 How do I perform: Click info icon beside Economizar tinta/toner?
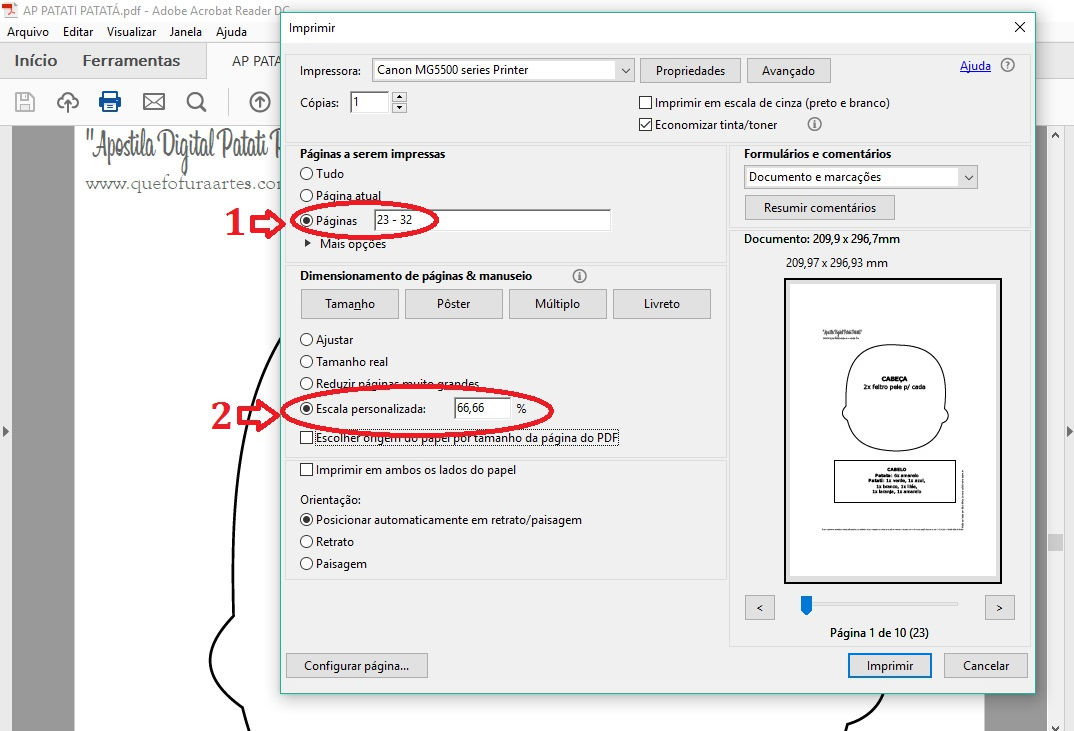coord(814,125)
